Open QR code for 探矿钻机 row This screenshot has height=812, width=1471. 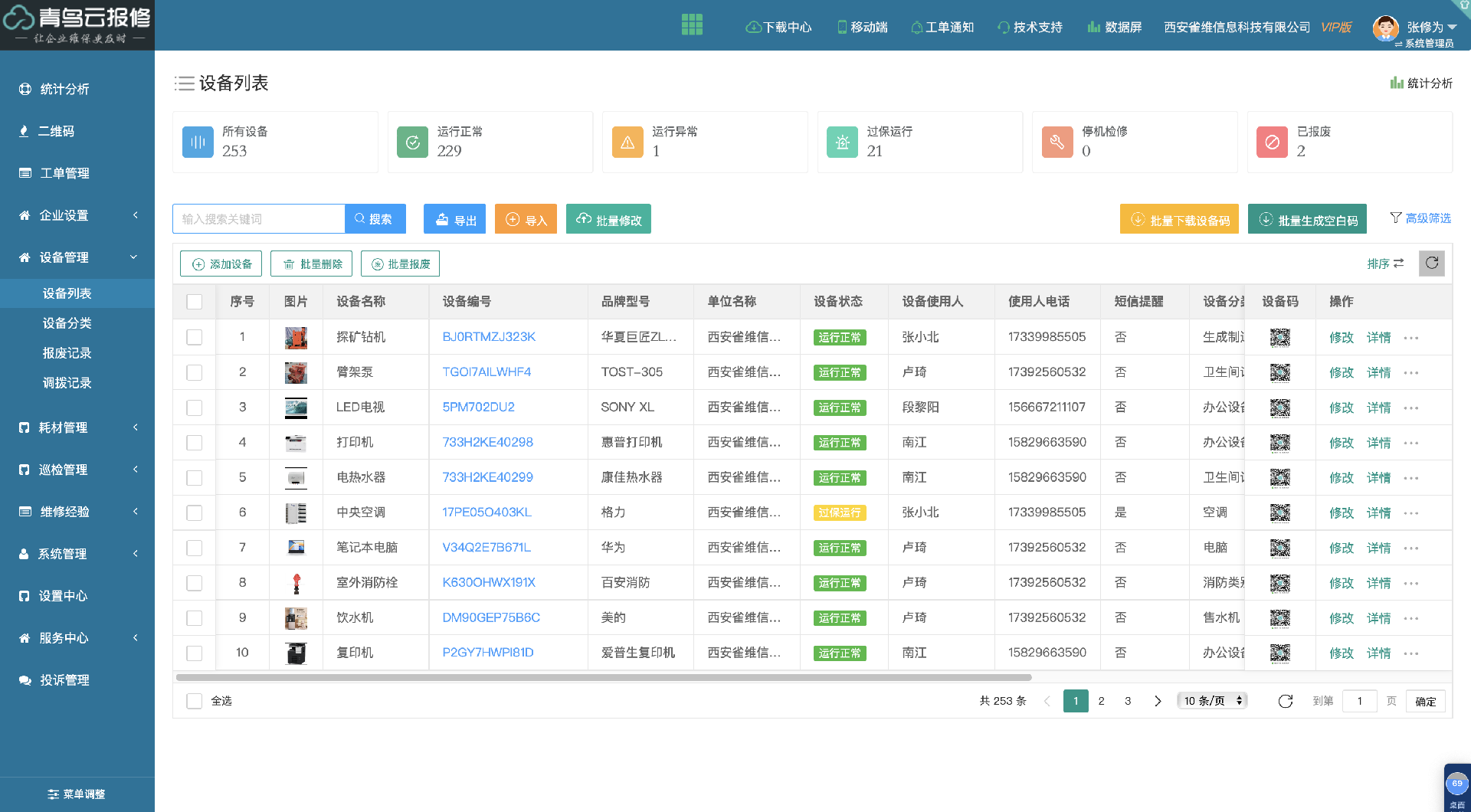(x=1279, y=337)
